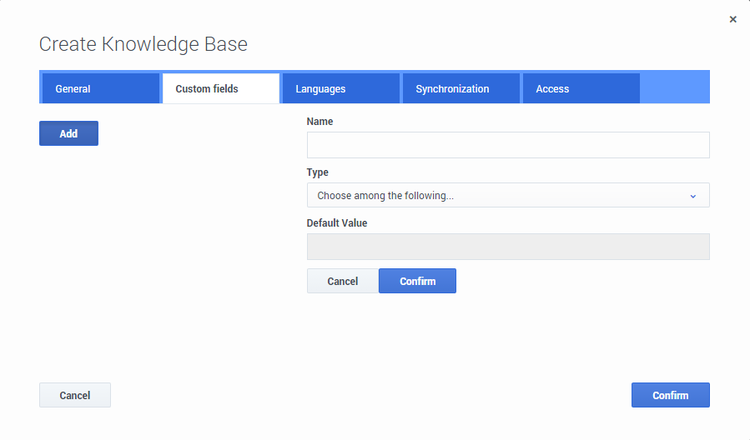Focus the Name input field
This screenshot has width=750, height=440.
click(x=508, y=145)
